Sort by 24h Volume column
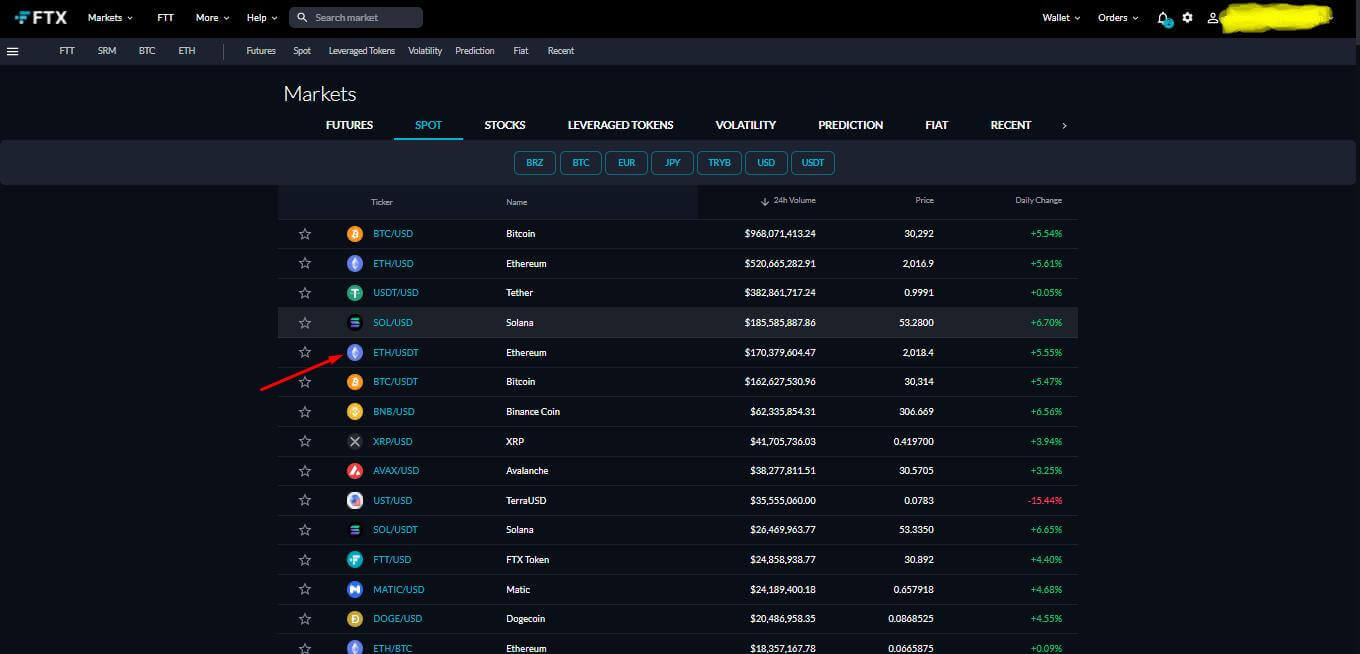Image resolution: width=1360 pixels, height=654 pixels. (x=788, y=201)
